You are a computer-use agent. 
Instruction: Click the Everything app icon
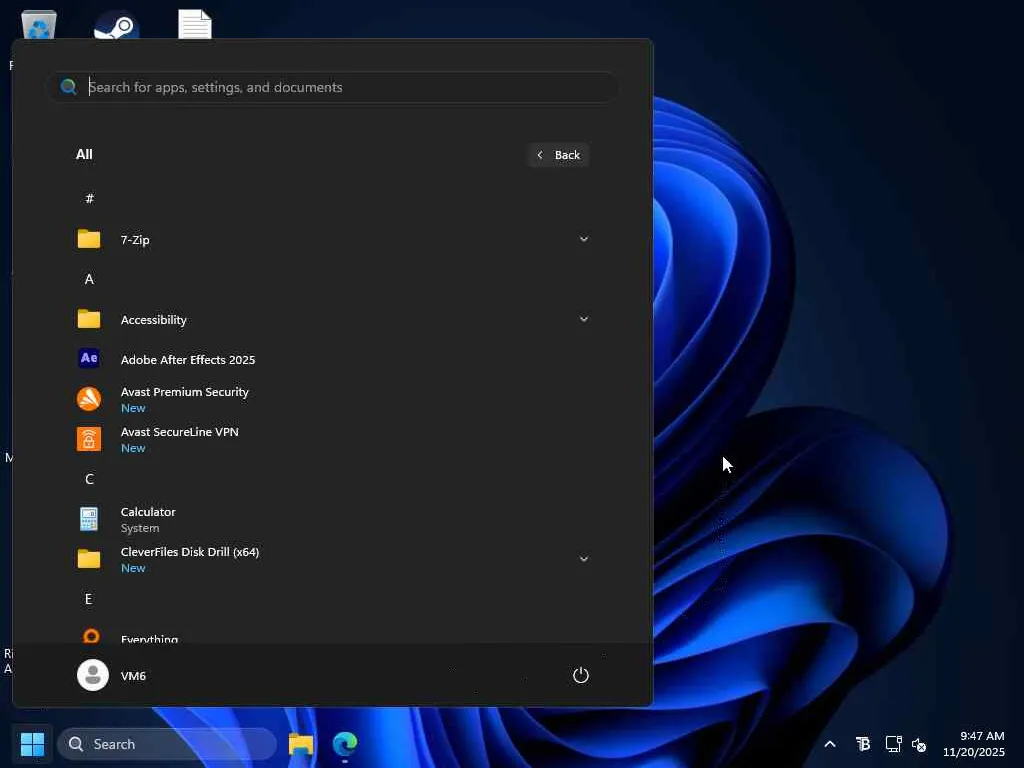point(91,636)
